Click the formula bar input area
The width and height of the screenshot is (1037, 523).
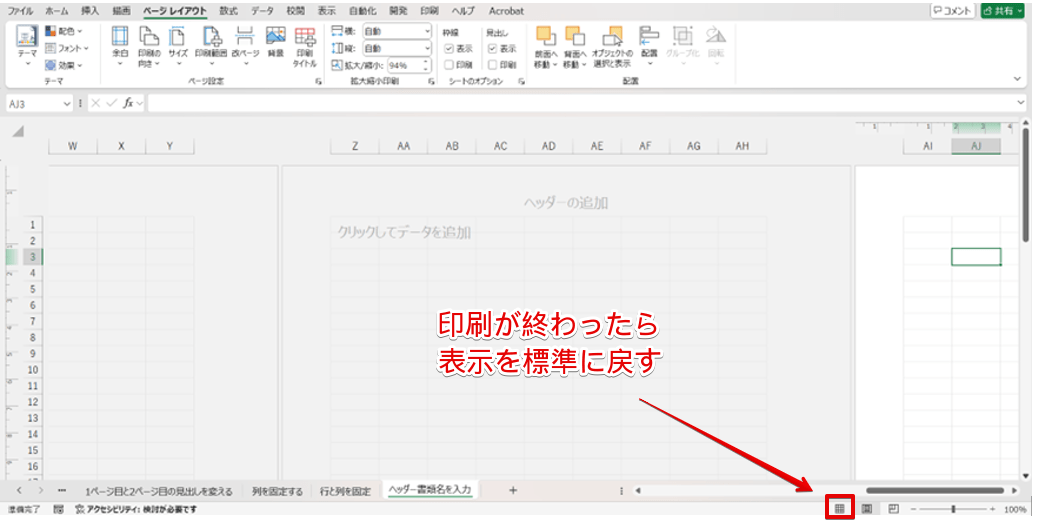[x=582, y=103]
